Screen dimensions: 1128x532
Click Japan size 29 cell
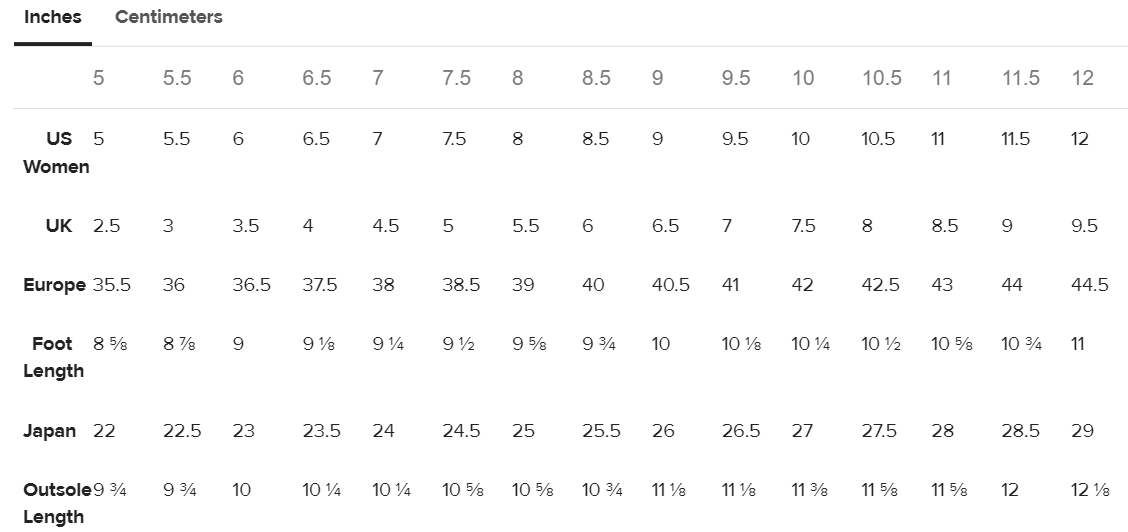tap(1082, 431)
